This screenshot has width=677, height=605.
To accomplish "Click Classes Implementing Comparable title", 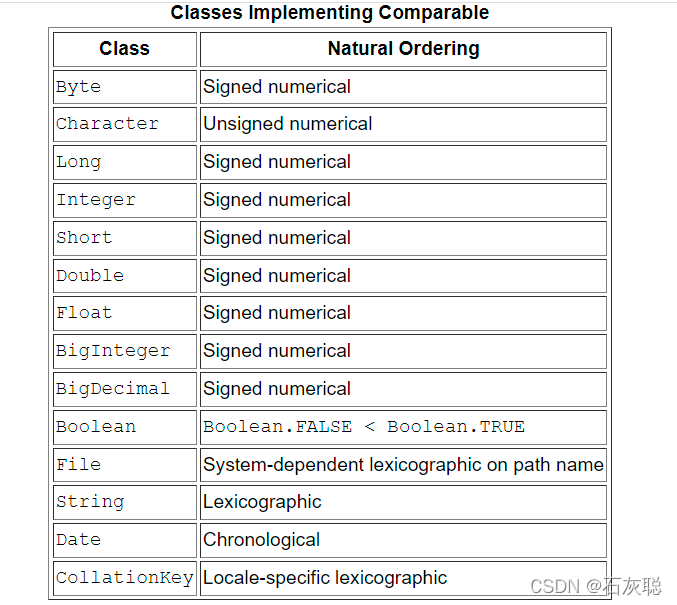I will point(330,13).
